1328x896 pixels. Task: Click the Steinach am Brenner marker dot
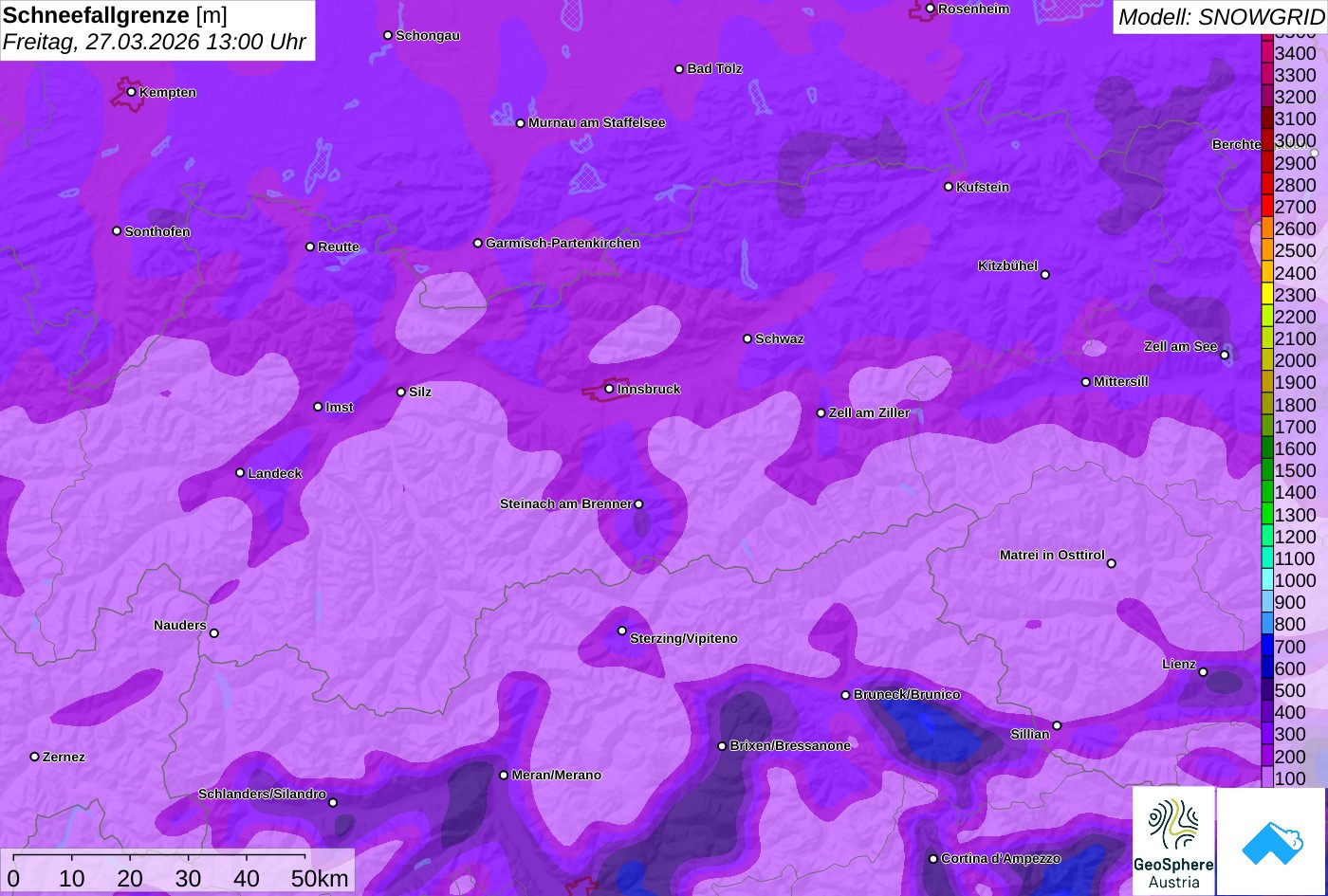638,504
